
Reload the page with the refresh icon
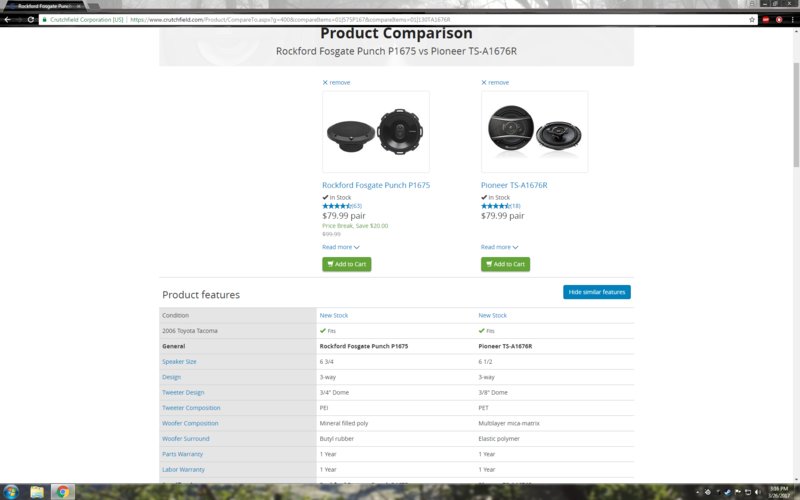[x=31, y=19]
